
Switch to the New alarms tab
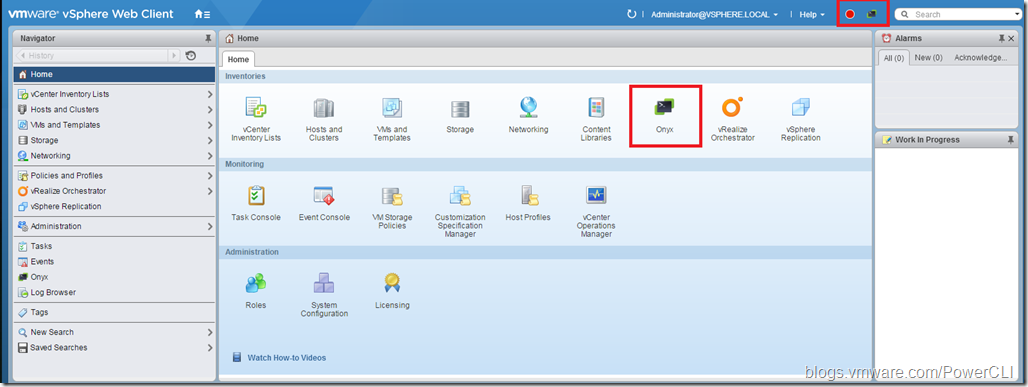point(928,58)
